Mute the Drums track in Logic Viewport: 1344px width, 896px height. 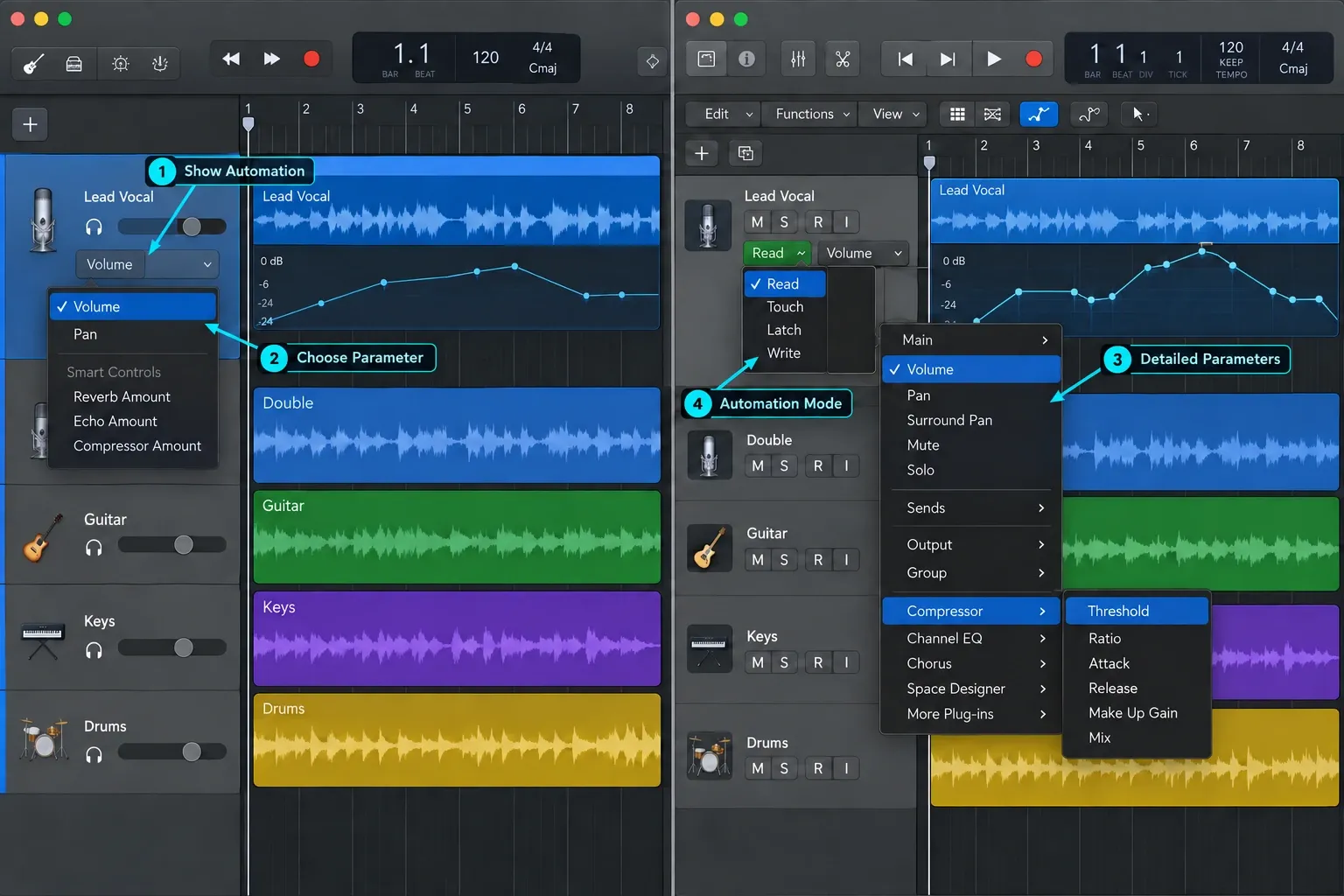758,768
